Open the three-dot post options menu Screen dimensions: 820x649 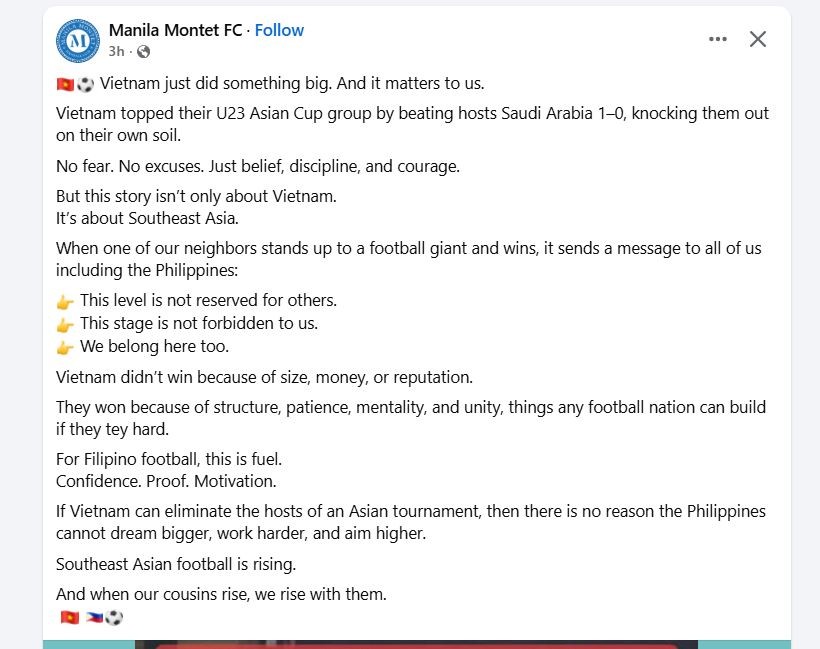click(x=718, y=39)
